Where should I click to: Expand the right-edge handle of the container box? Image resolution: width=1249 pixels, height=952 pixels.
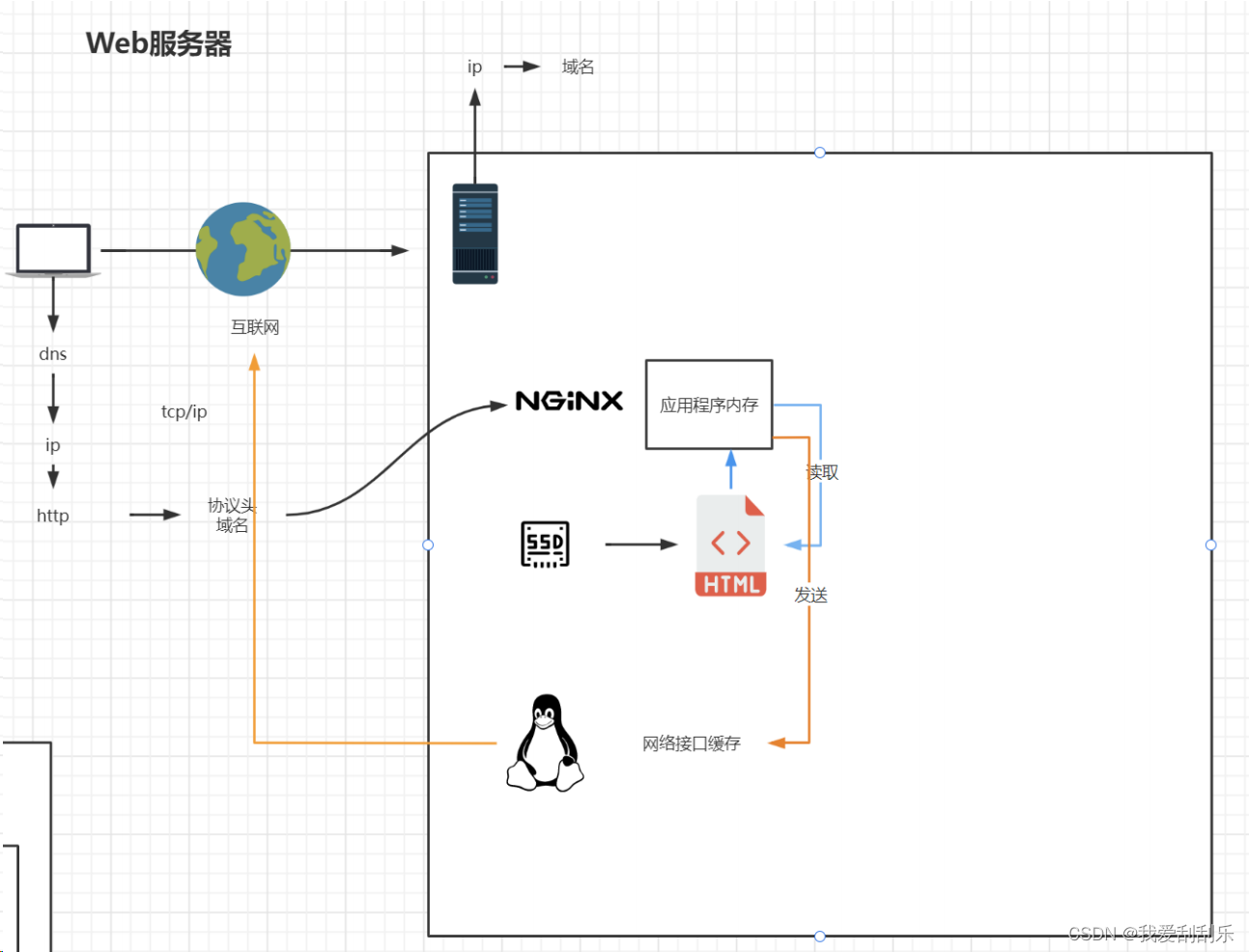click(x=1210, y=545)
